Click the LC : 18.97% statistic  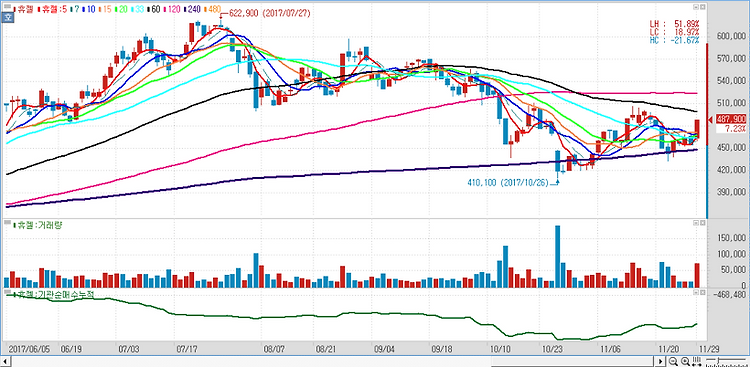click(674, 32)
